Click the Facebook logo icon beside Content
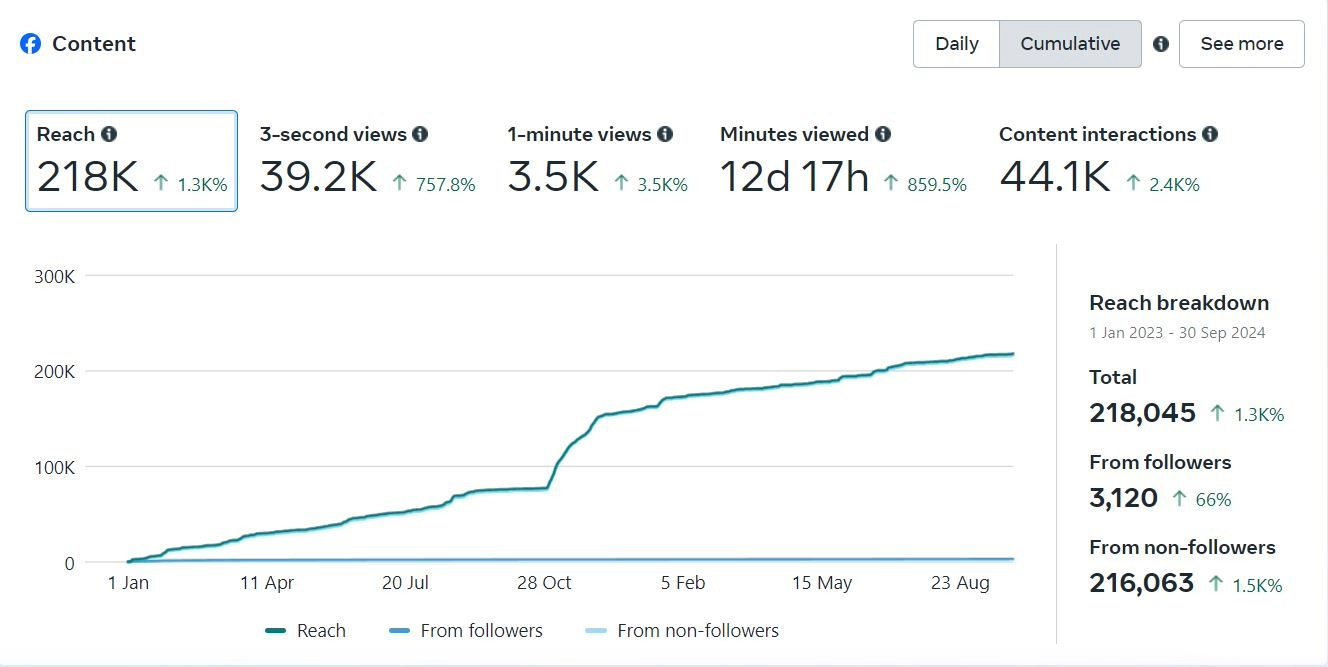Screen dimensions: 1328x667 [x=31, y=44]
